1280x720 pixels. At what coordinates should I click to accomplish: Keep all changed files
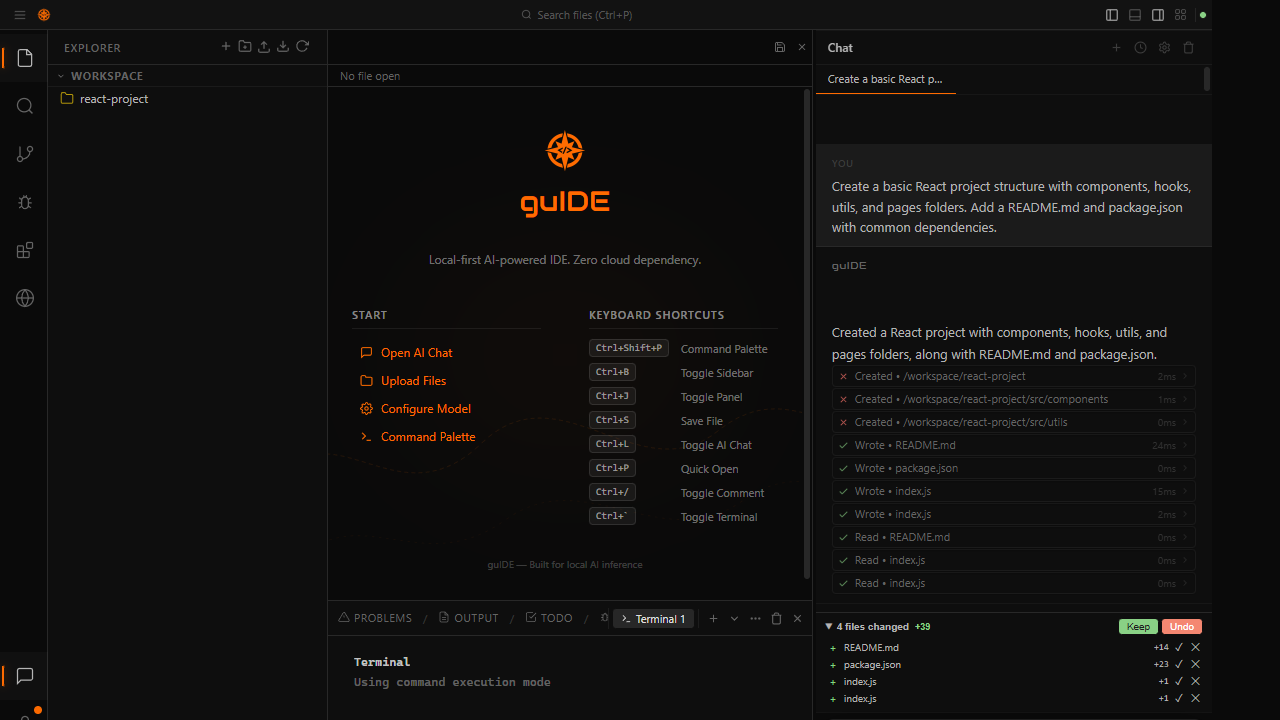[1138, 627]
